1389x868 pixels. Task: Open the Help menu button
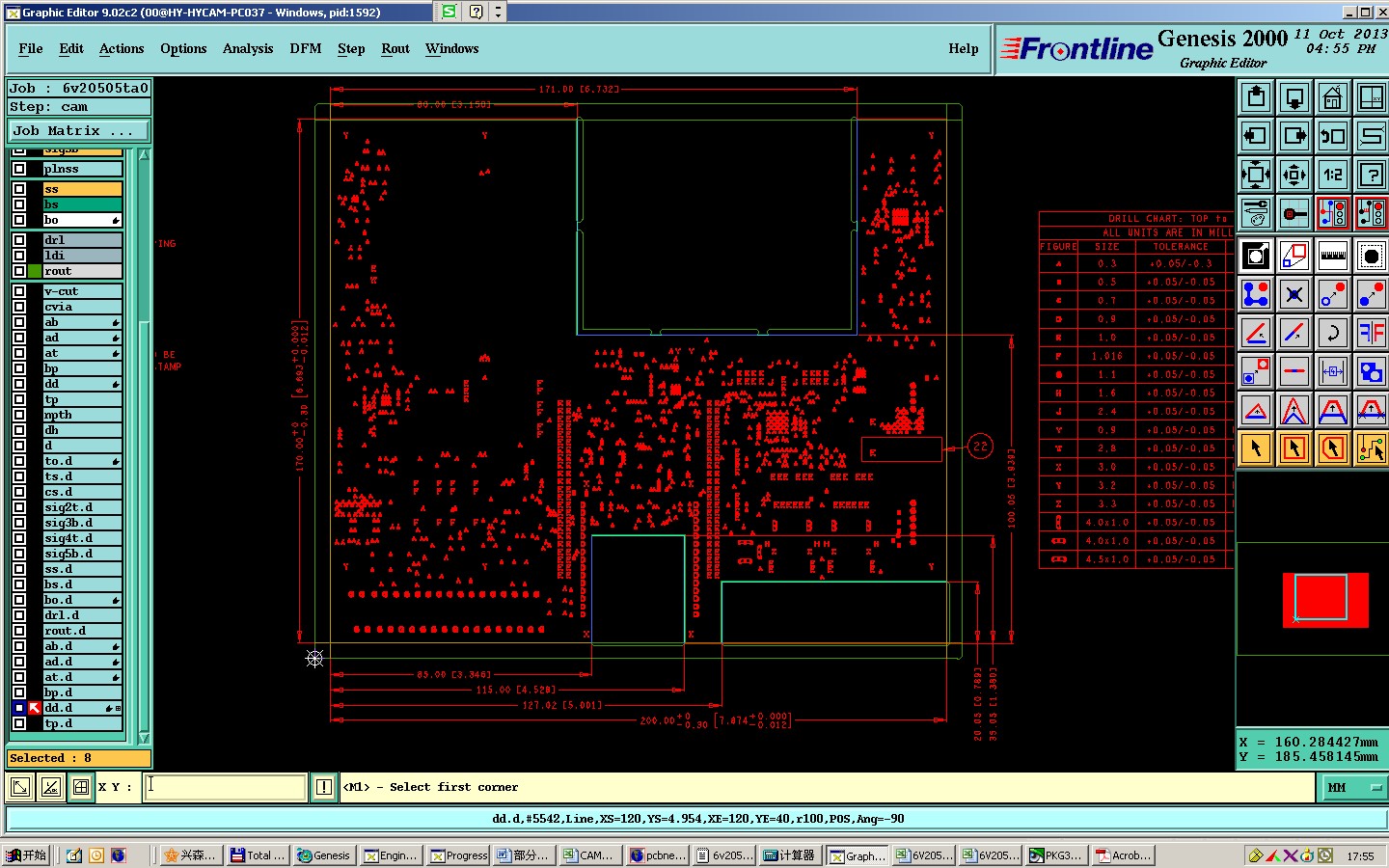pos(964,48)
